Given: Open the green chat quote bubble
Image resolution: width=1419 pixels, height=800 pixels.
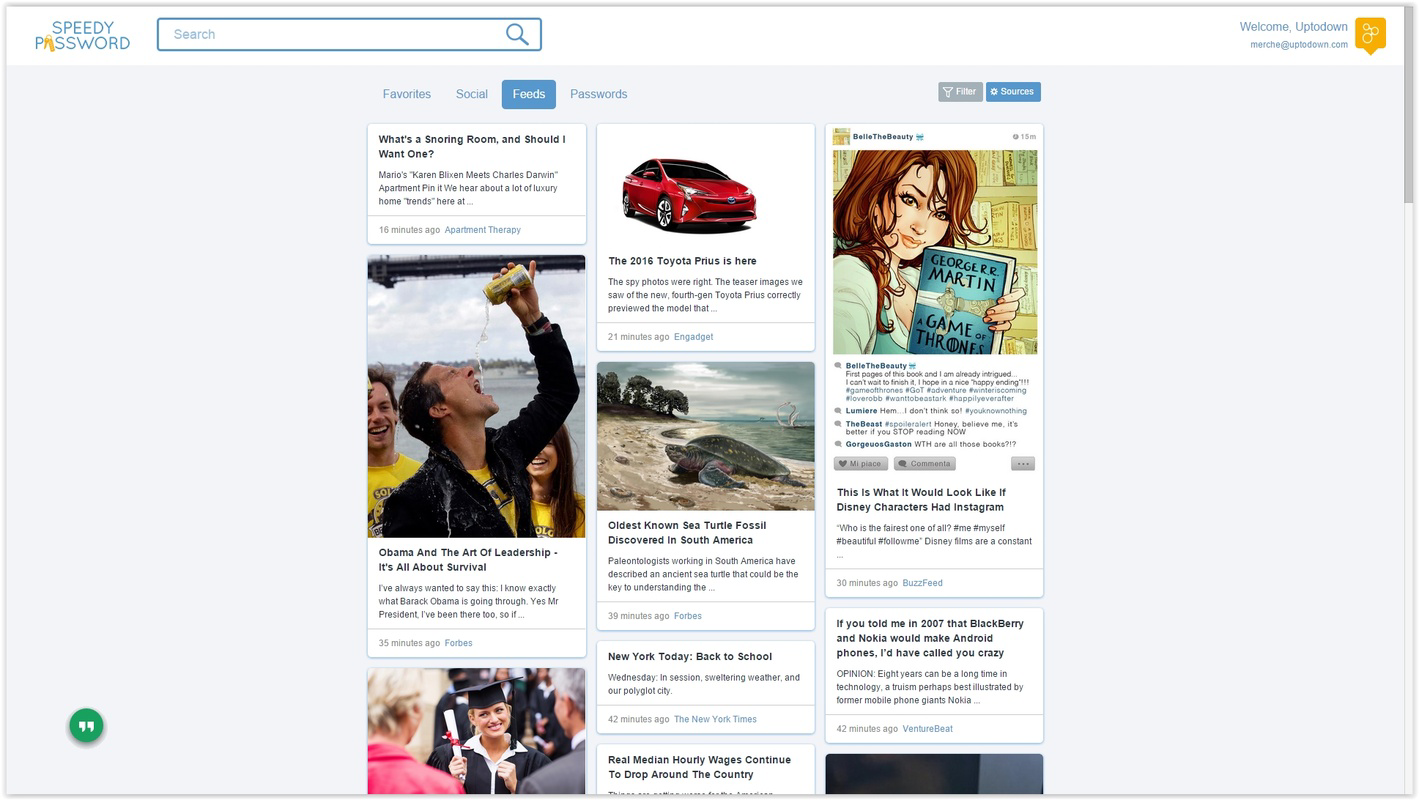Looking at the screenshot, I should pyautogui.click(x=86, y=726).
